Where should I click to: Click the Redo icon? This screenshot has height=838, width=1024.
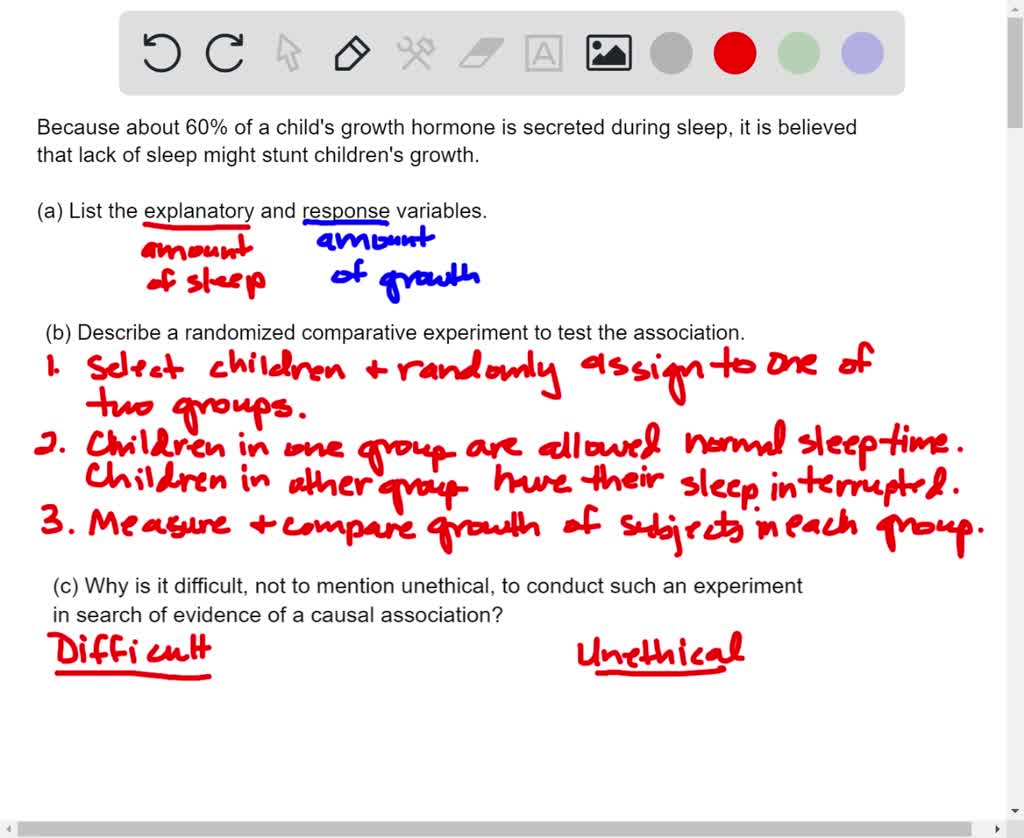[x=225, y=53]
